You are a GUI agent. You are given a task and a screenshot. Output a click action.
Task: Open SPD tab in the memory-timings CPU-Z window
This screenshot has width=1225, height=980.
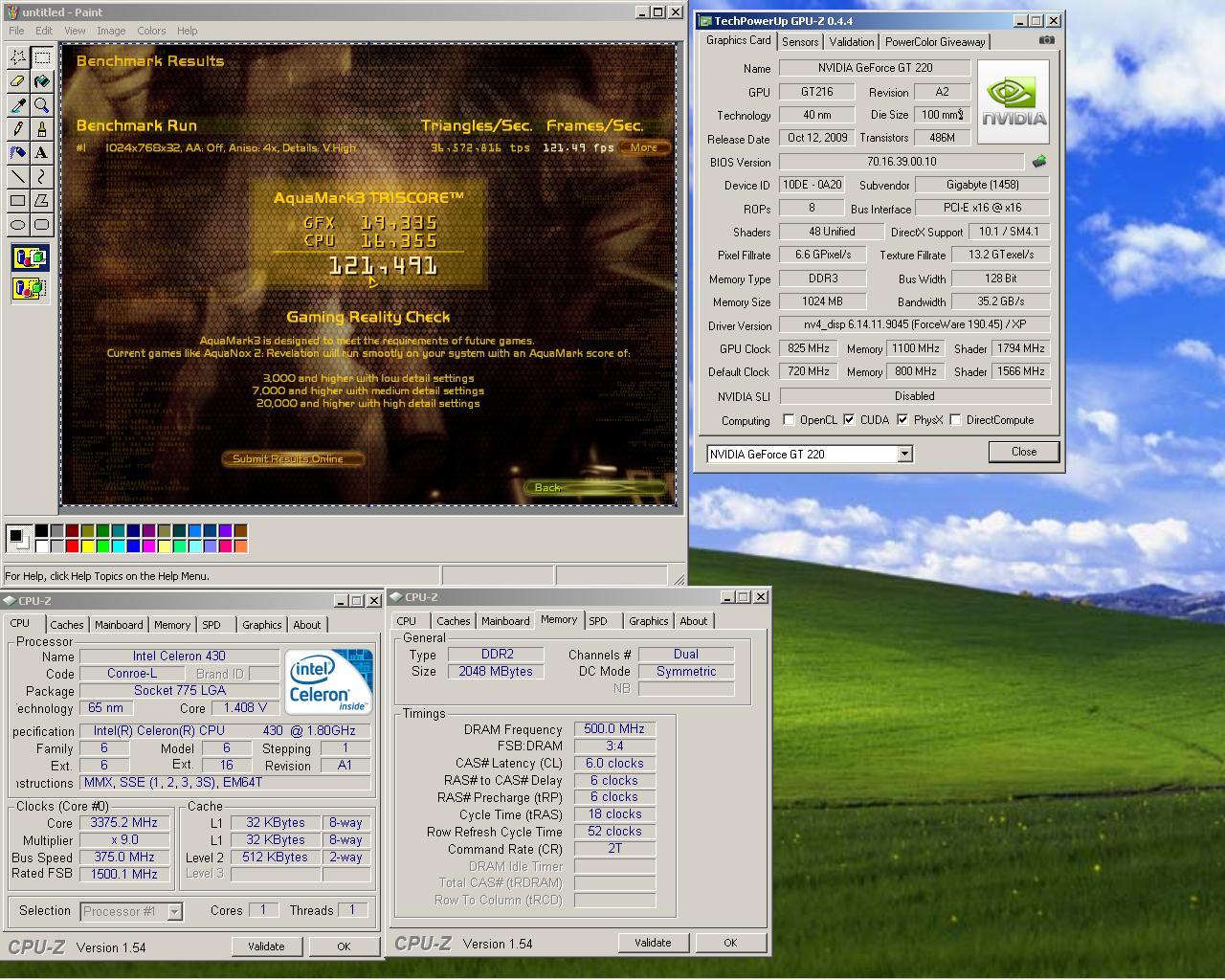pyautogui.click(x=598, y=621)
